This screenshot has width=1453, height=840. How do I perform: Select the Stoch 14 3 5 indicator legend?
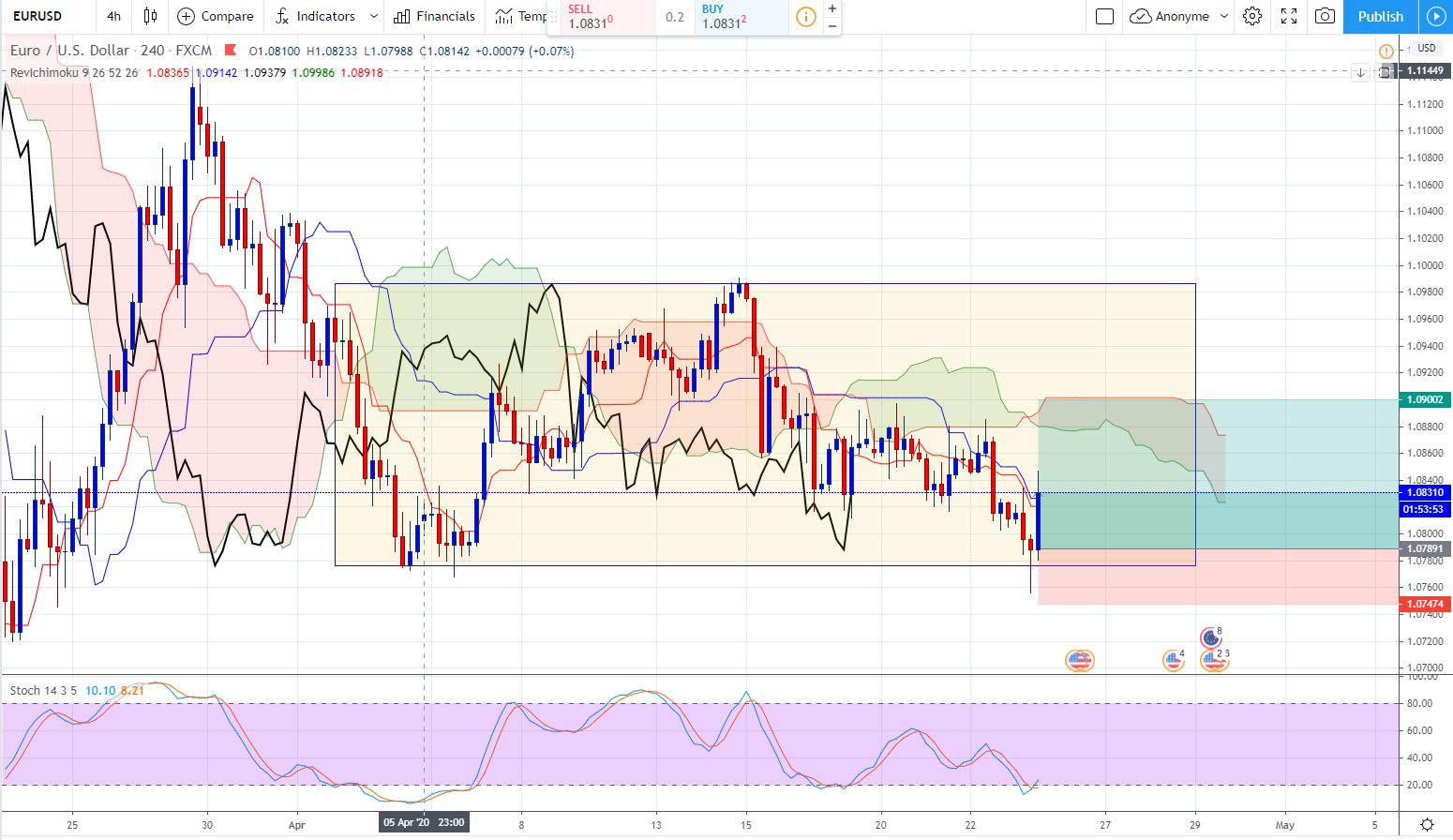click(x=43, y=691)
